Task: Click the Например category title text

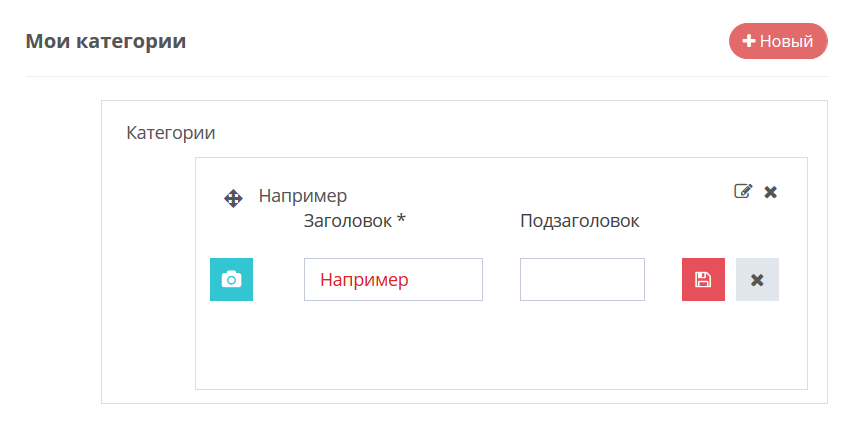Action: pyautogui.click(x=302, y=196)
